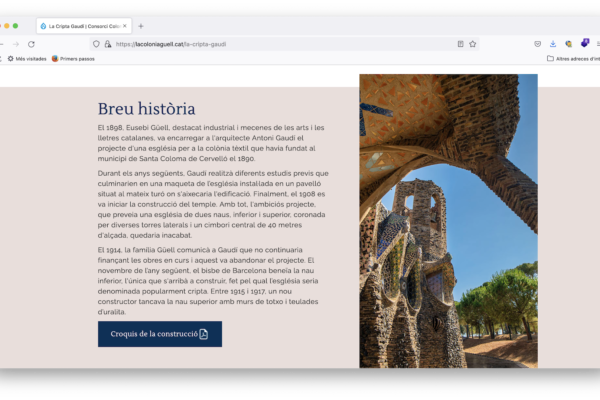This screenshot has width=600, height=400.
Task: Toggle reader view in address bar
Action: tap(460, 44)
